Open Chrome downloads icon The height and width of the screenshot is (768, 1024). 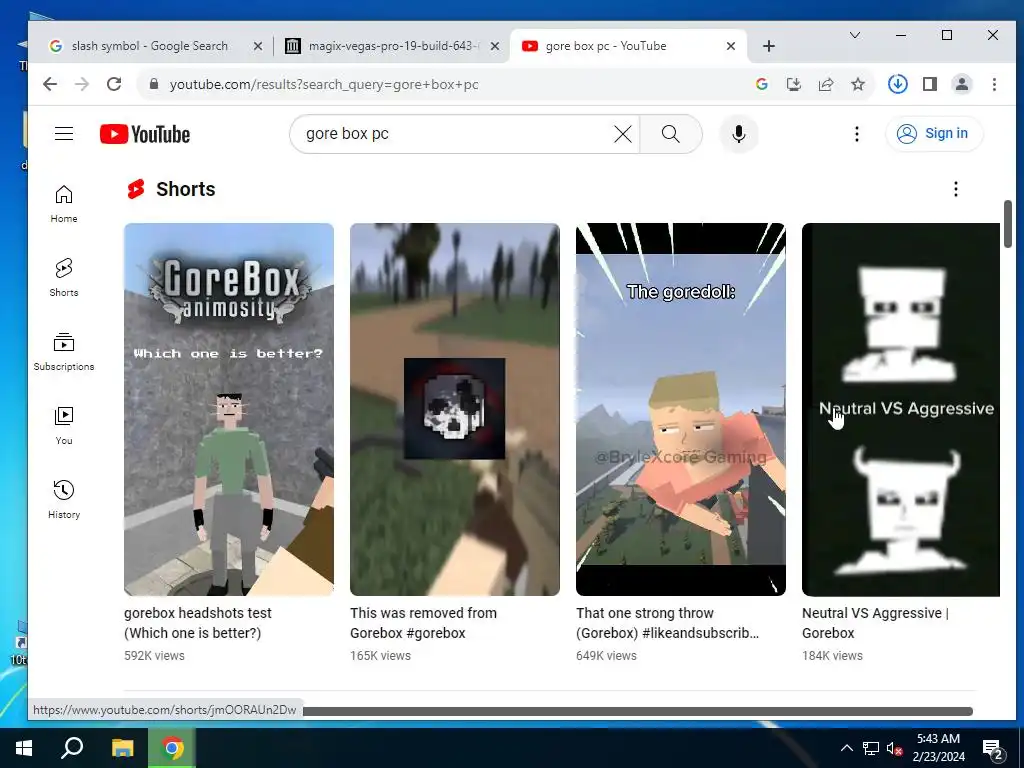(x=897, y=84)
